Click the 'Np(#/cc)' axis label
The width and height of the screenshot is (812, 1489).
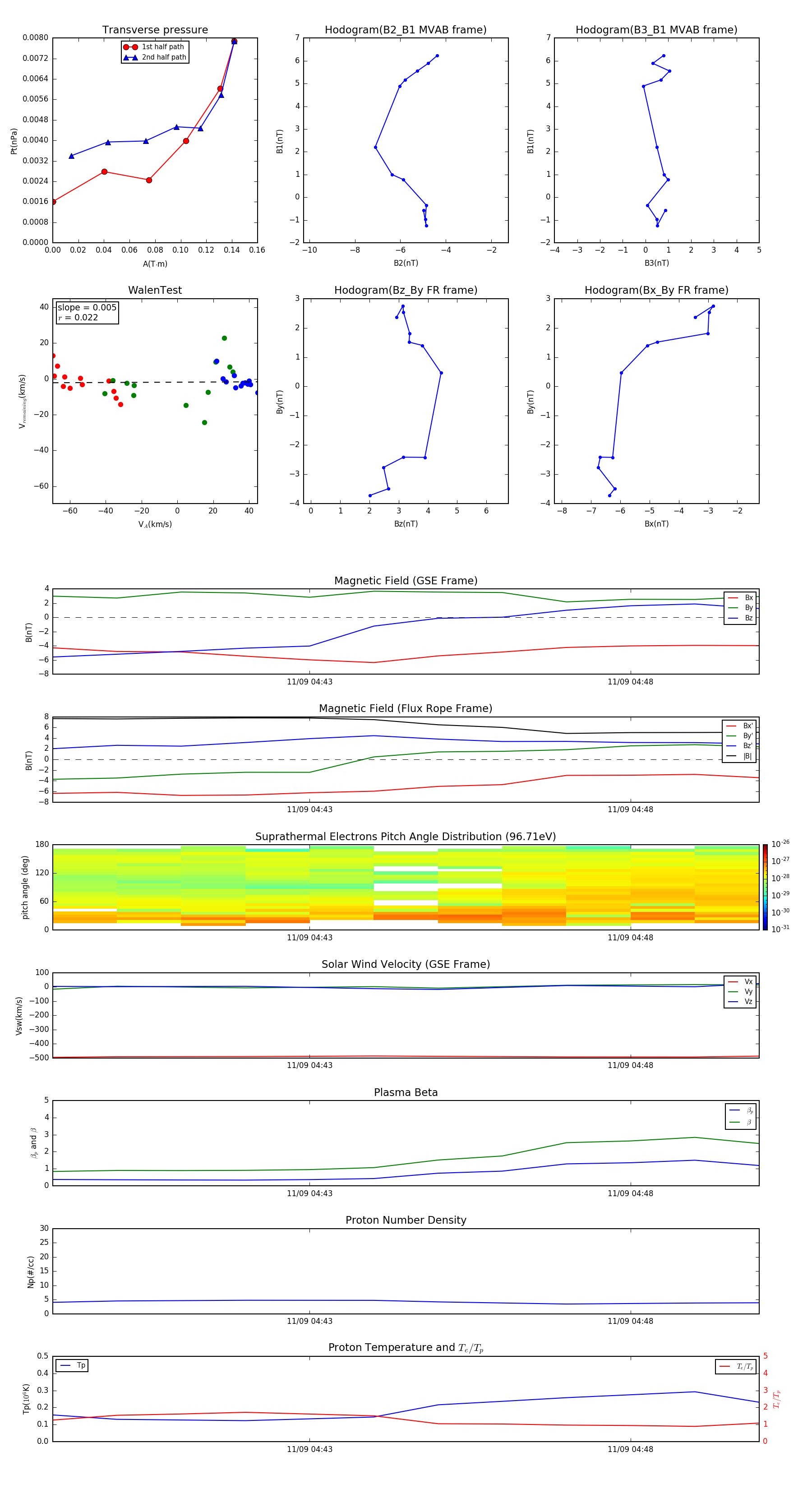pos(31,1272)
